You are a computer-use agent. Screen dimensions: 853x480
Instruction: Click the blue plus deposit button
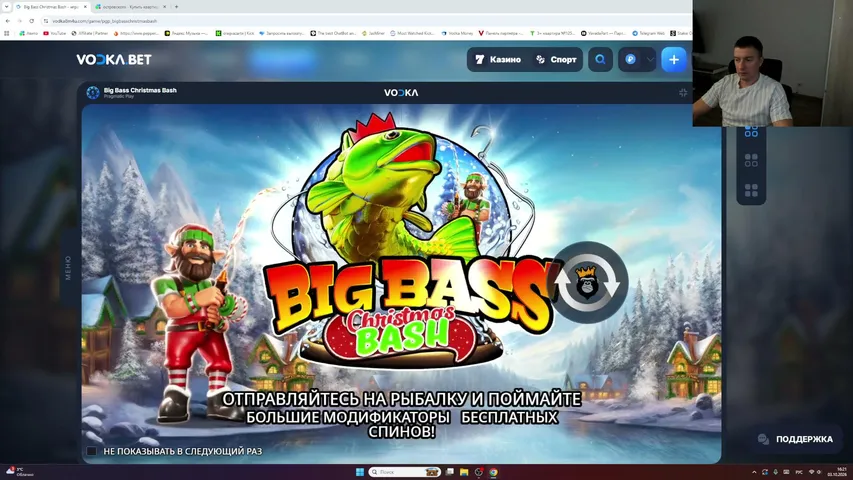pos(673,59)
